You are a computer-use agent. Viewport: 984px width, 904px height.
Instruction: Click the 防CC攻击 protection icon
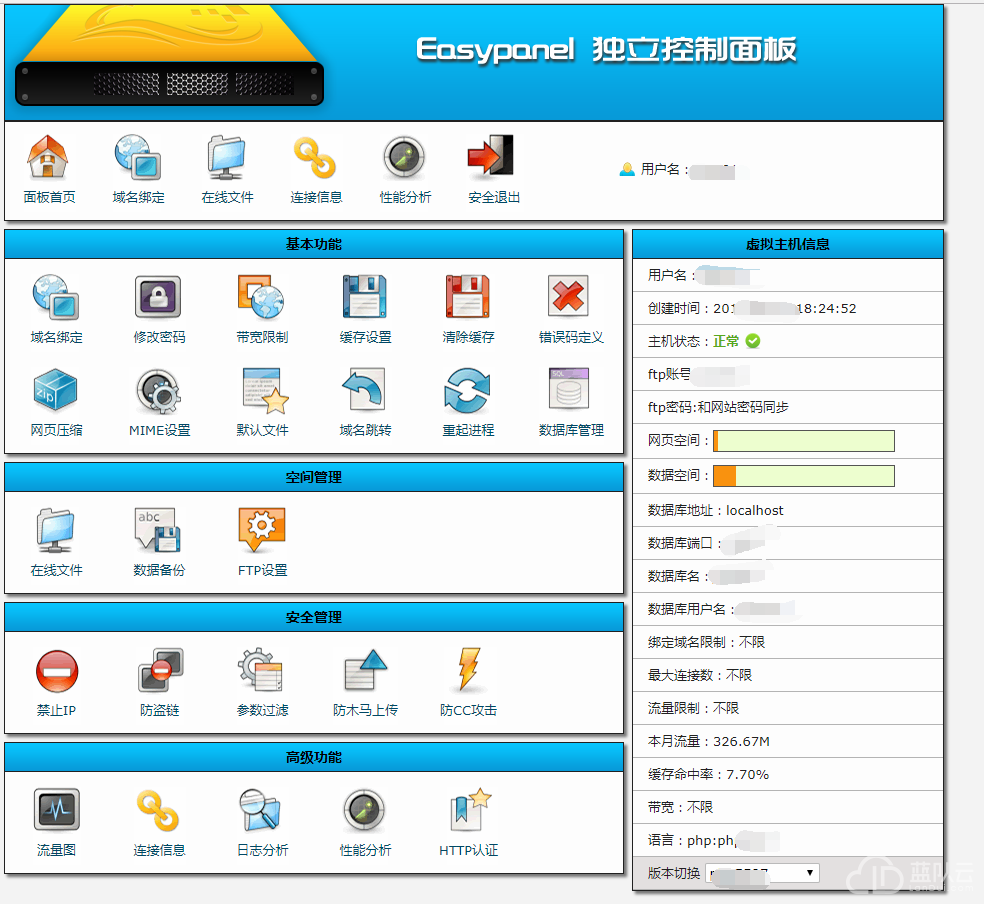(467, 672)
